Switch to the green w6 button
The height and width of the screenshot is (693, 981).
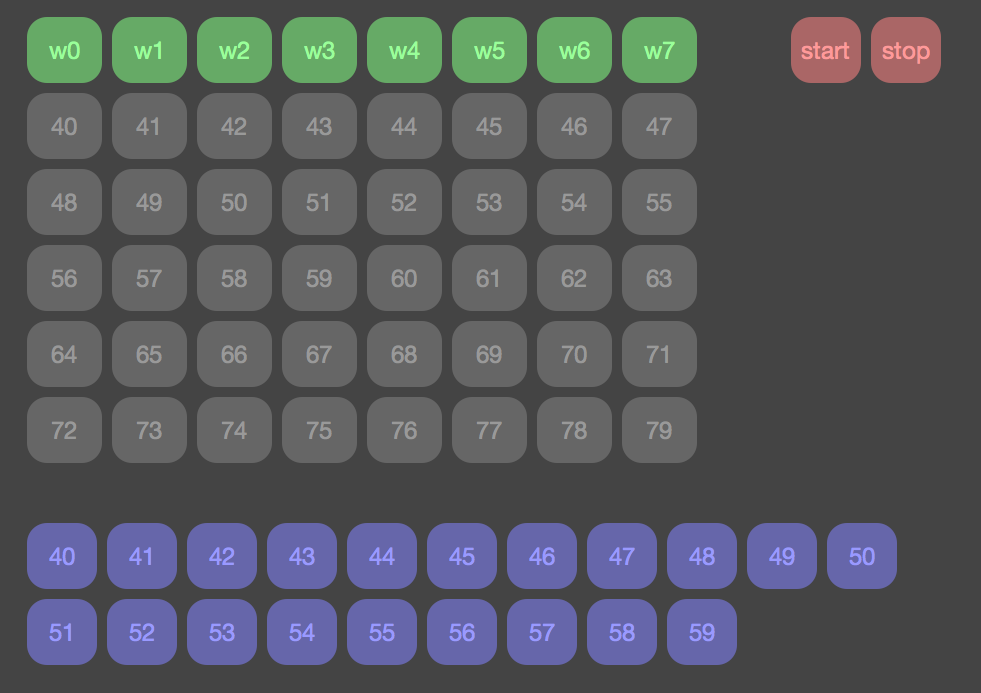coord(574,50)
